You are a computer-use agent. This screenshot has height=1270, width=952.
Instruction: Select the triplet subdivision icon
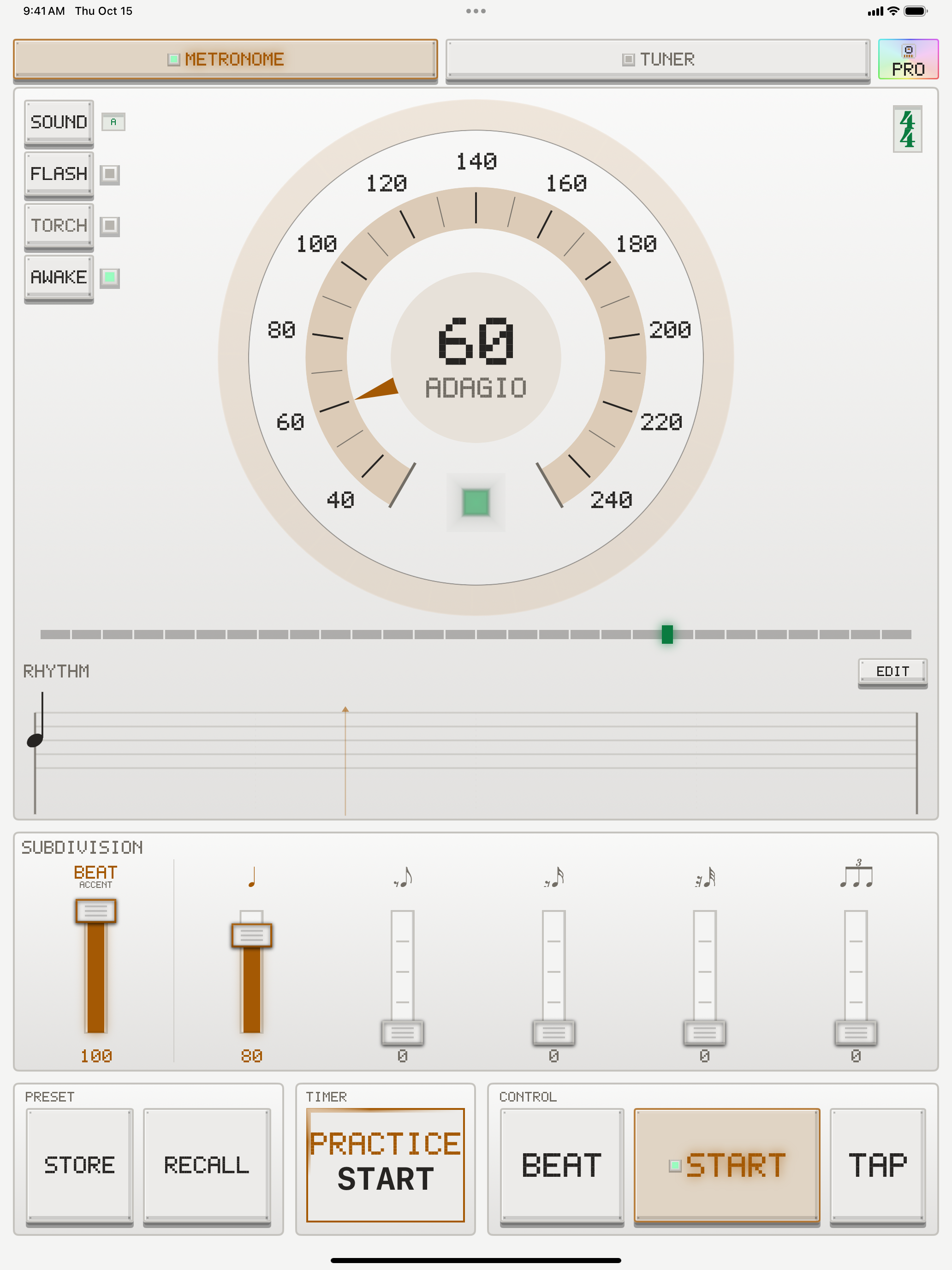pyautogui.click(x=856, y=873)
